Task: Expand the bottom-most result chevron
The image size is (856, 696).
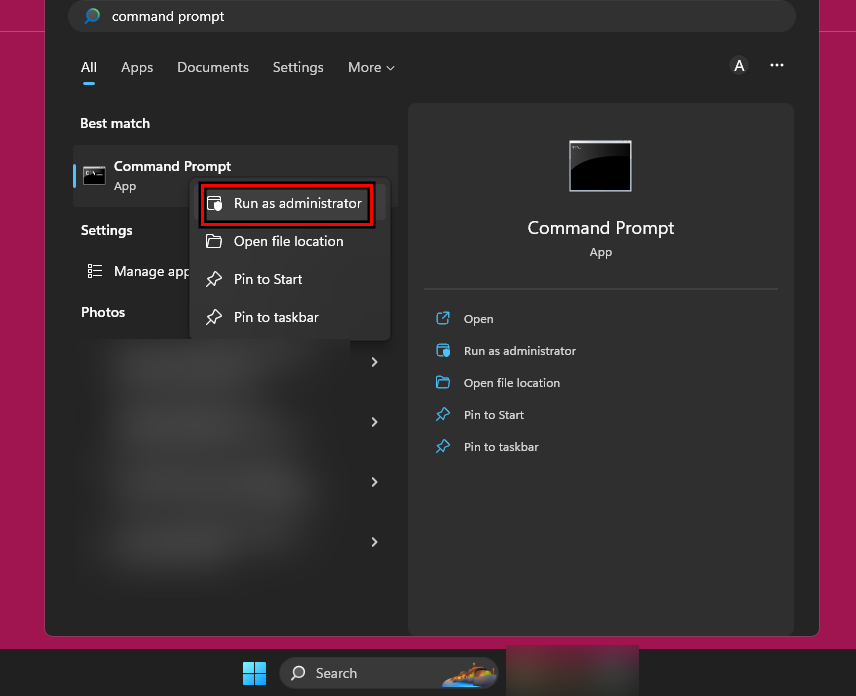Action: point(374,542)
